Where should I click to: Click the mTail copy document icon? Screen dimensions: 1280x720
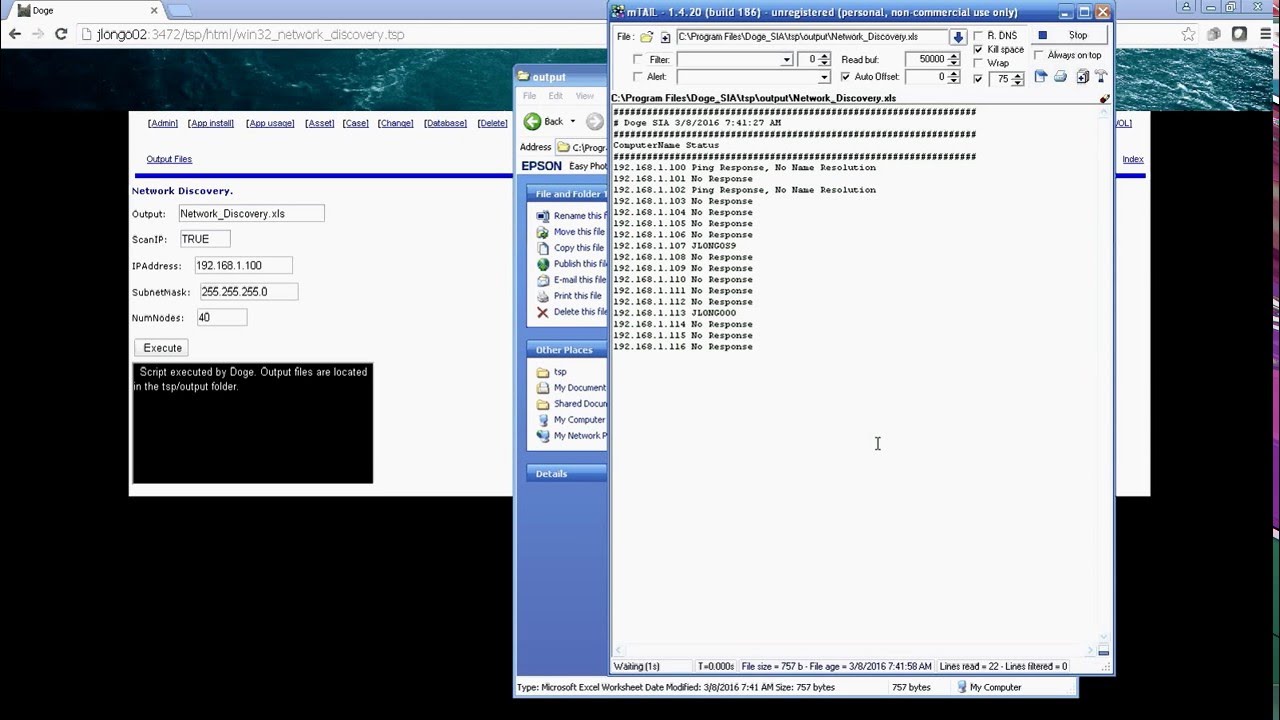point(1082,77)
